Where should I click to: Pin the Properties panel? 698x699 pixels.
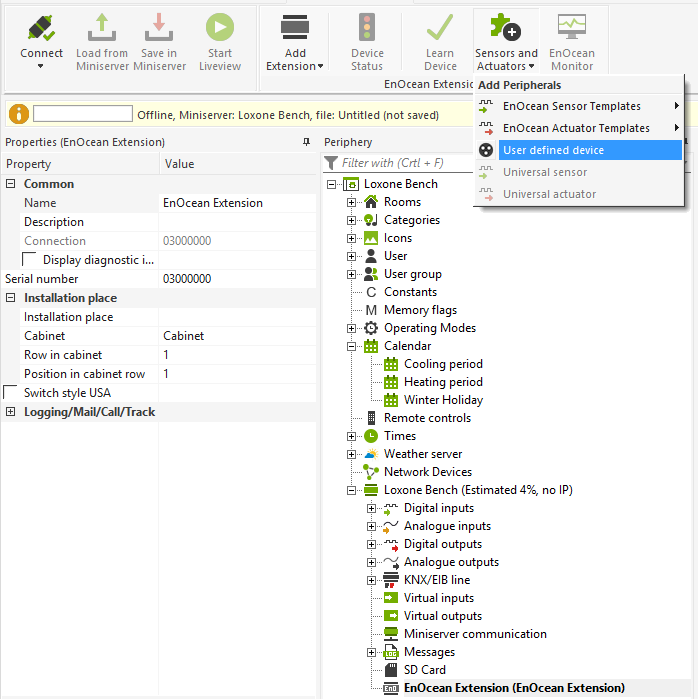[306, 142]
